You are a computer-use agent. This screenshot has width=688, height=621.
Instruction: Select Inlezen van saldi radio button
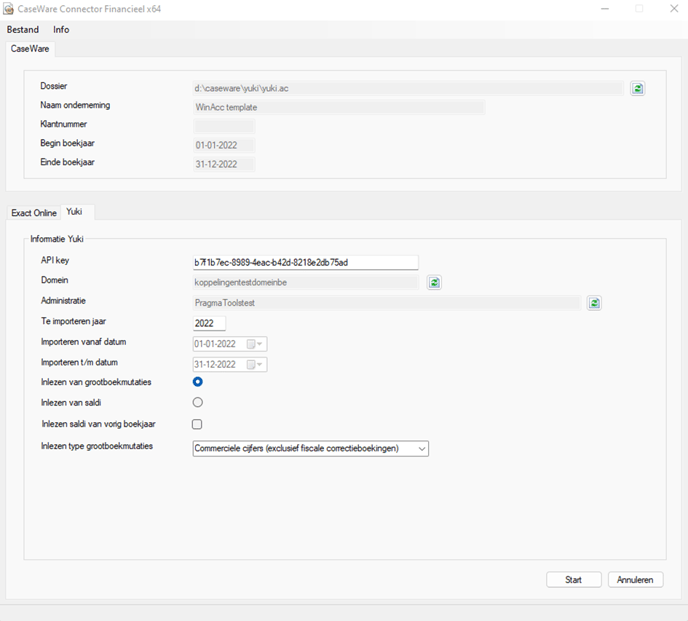coord(197,402)
